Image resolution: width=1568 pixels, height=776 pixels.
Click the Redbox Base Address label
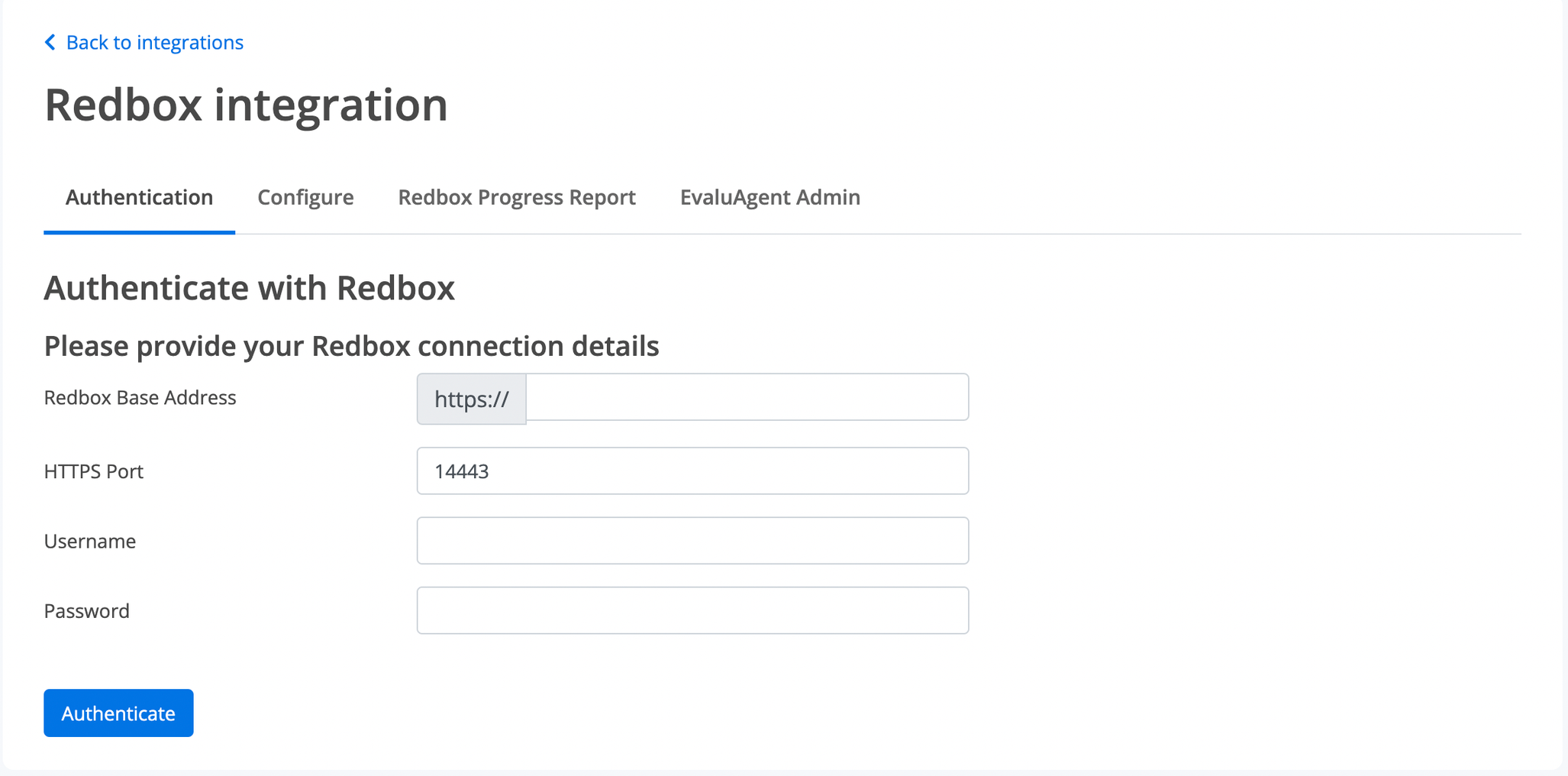coord(140,398)
